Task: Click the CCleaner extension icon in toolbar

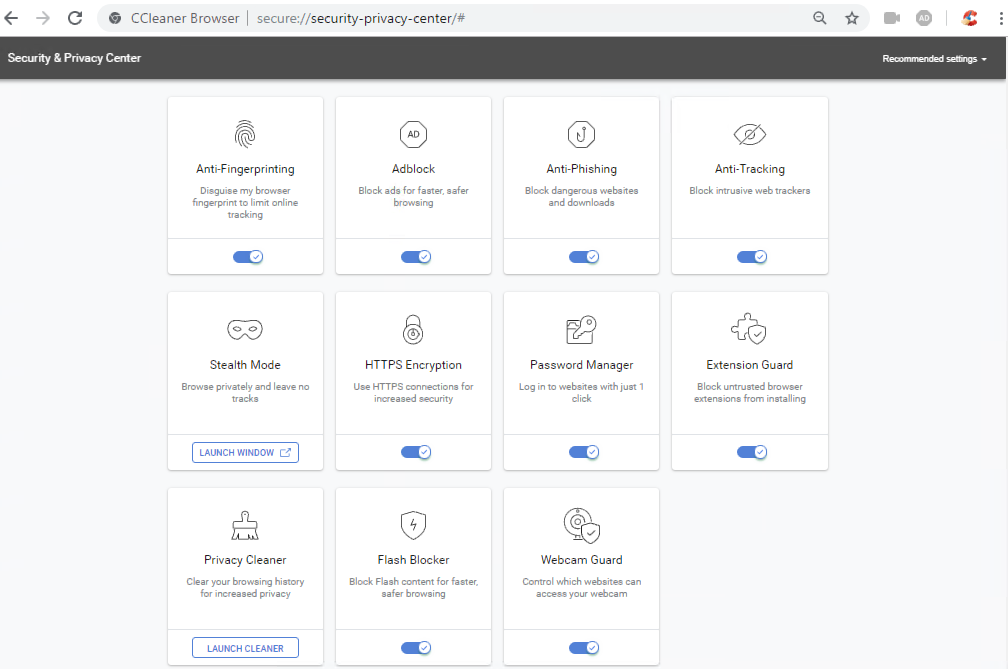Action: [x=969, y=18]
